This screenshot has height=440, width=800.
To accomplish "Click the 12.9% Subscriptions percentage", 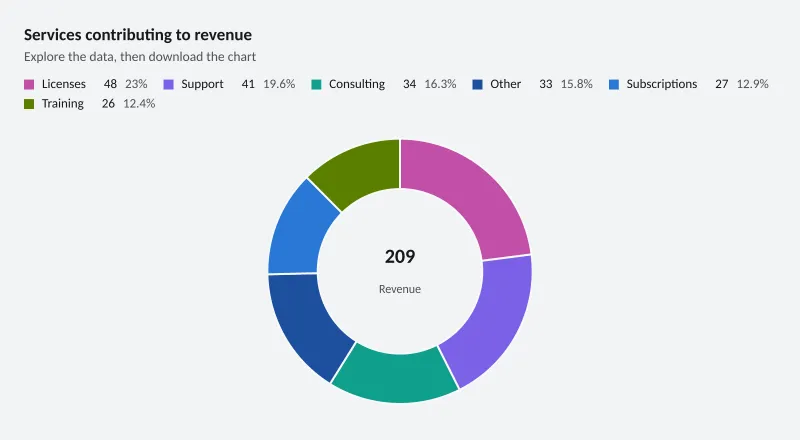I will 753,84.
